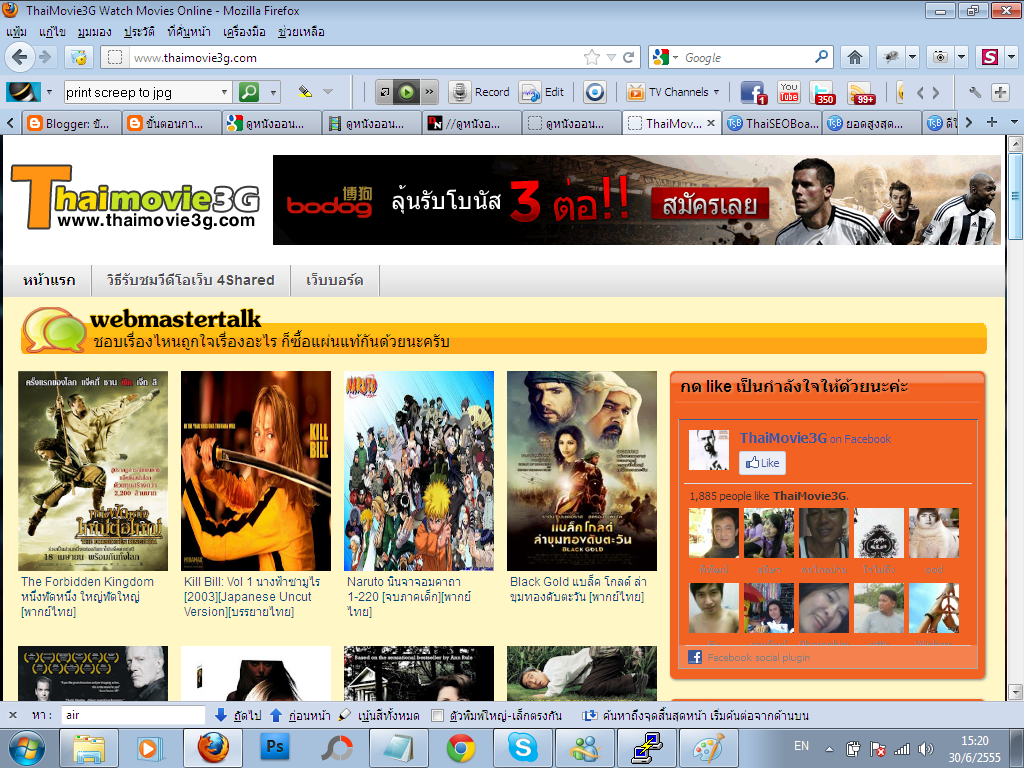1024x768 pixels.
Task: Expand the TV Channels dropdown
Action: pos(716,92)
